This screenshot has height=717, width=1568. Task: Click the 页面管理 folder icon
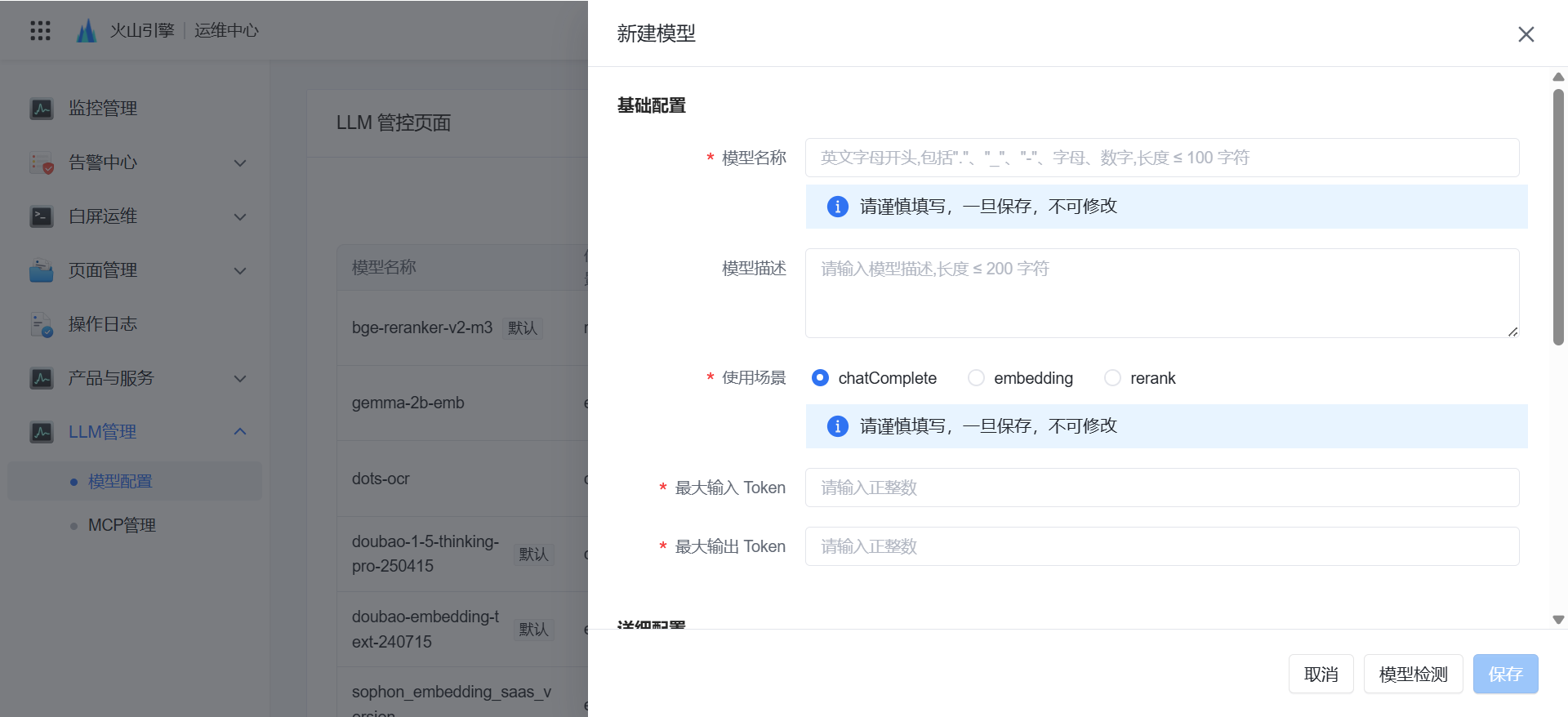coord(42,270)
